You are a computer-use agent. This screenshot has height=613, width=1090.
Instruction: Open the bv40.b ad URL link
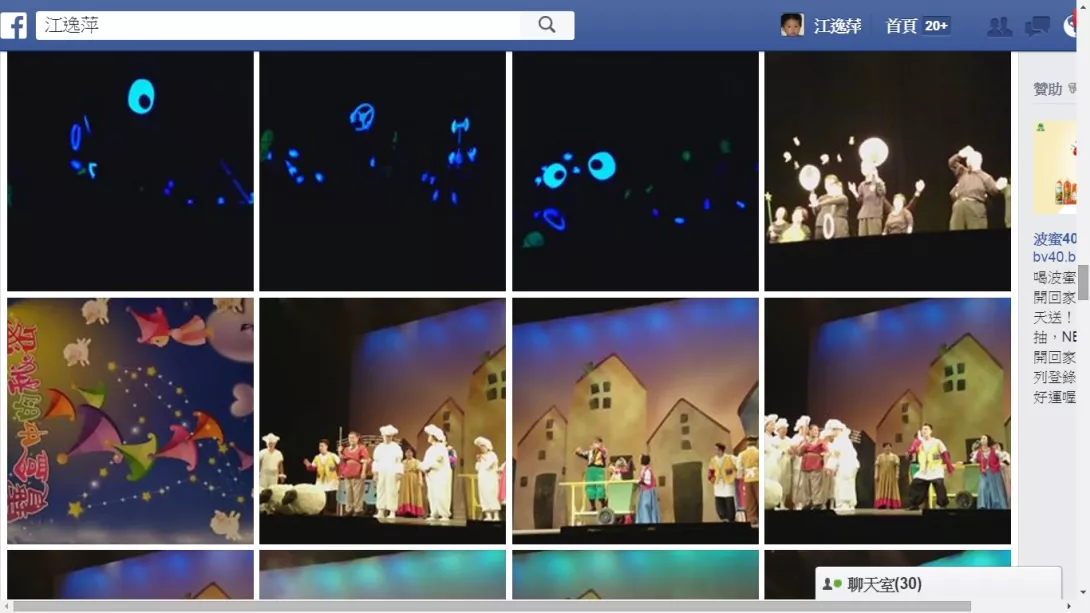pyautogui.click(x=1055, y=257)
